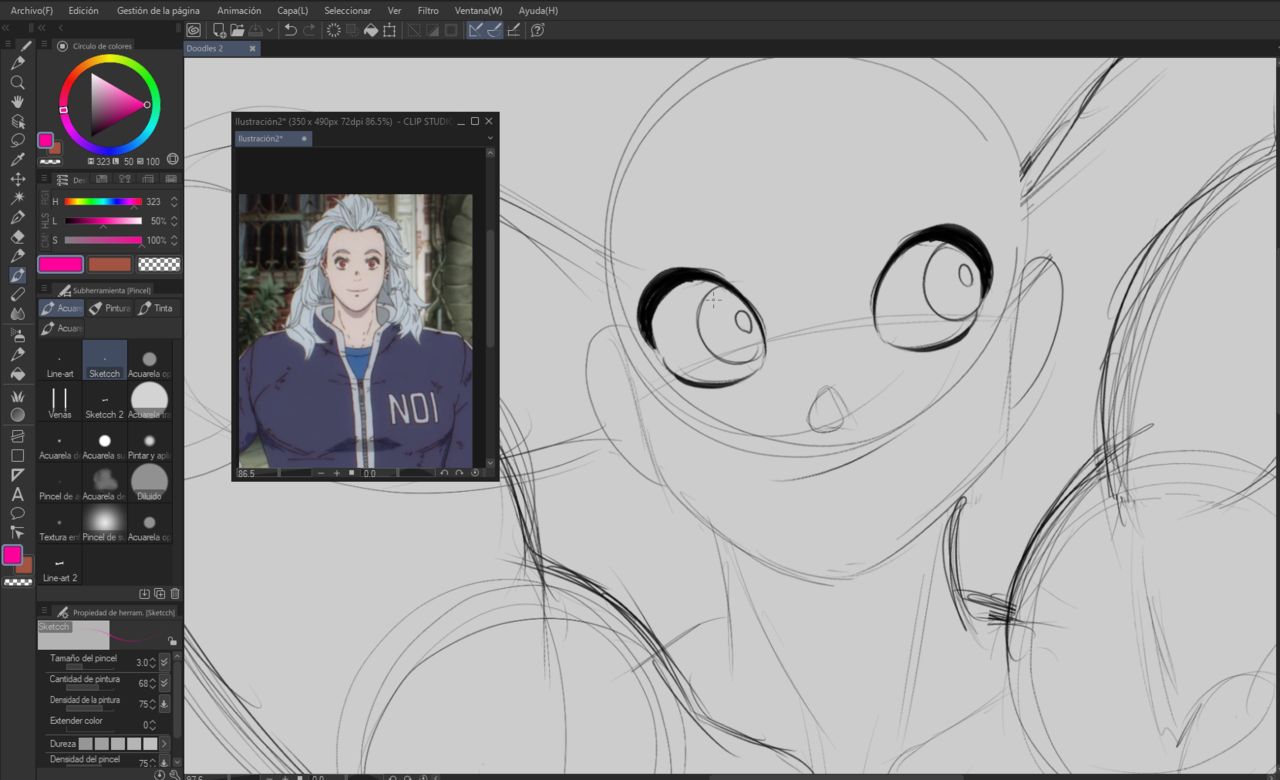Open the Ayuda menu
1280x780 pixels.
click(x=538, y=10)
